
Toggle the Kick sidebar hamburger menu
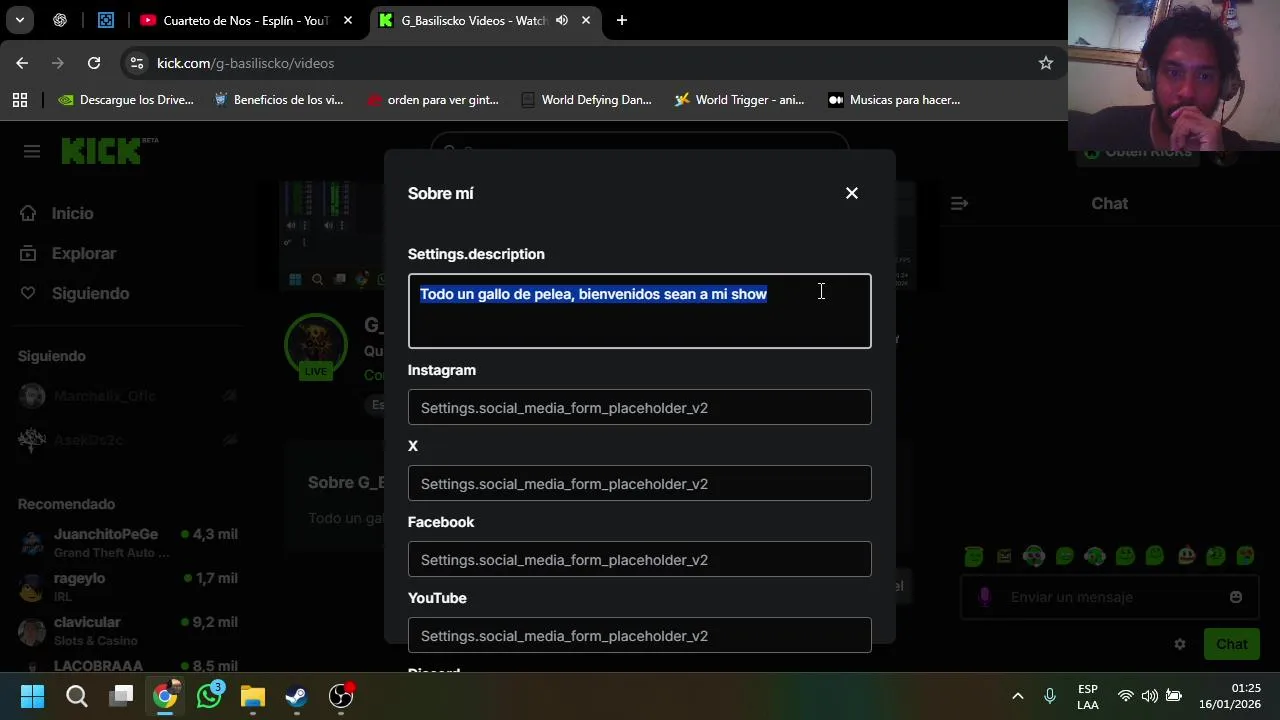coord(32,151)
